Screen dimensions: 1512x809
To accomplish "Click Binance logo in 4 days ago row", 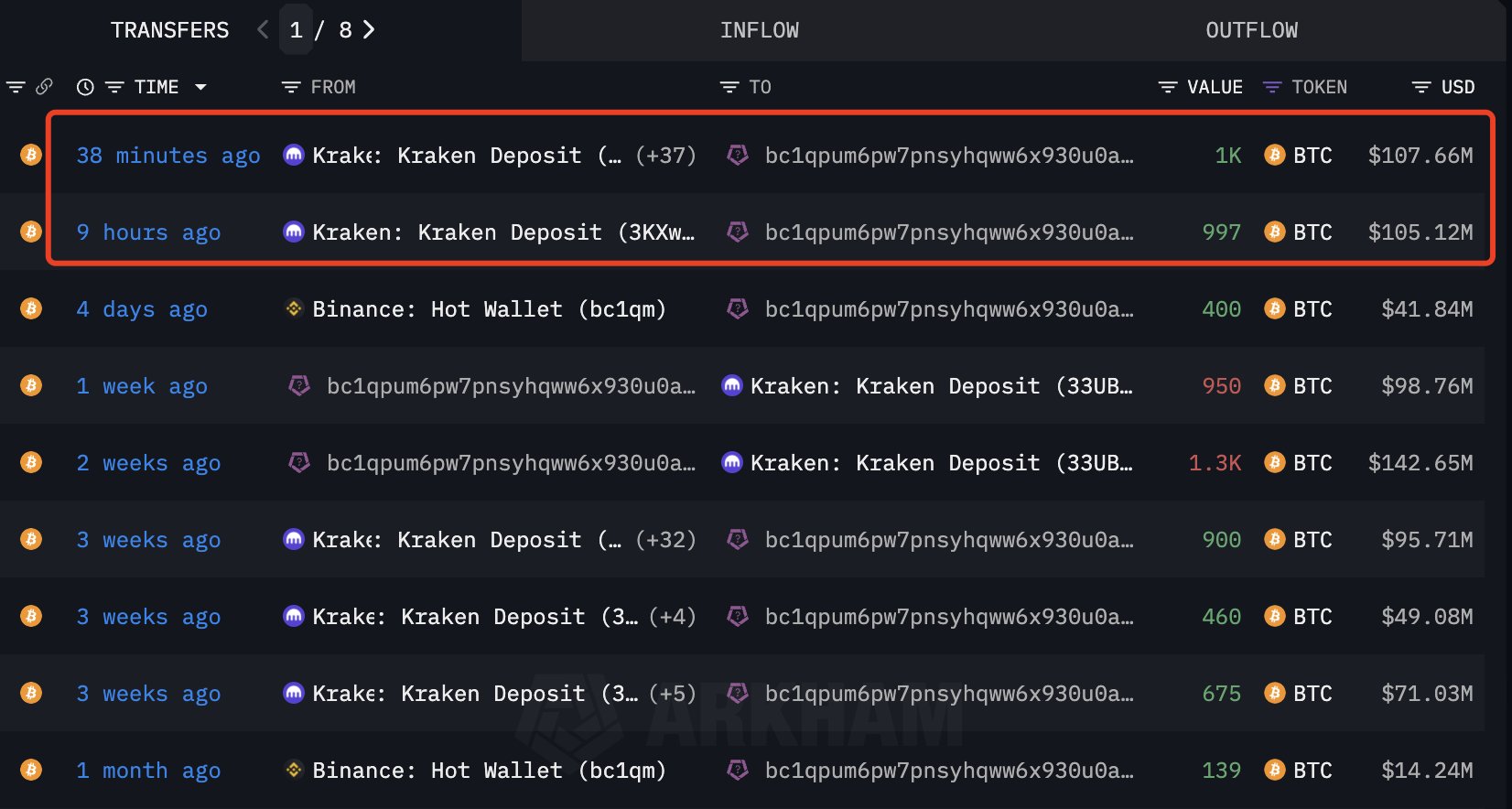I will pyautogui.click(x=294, y=308).
